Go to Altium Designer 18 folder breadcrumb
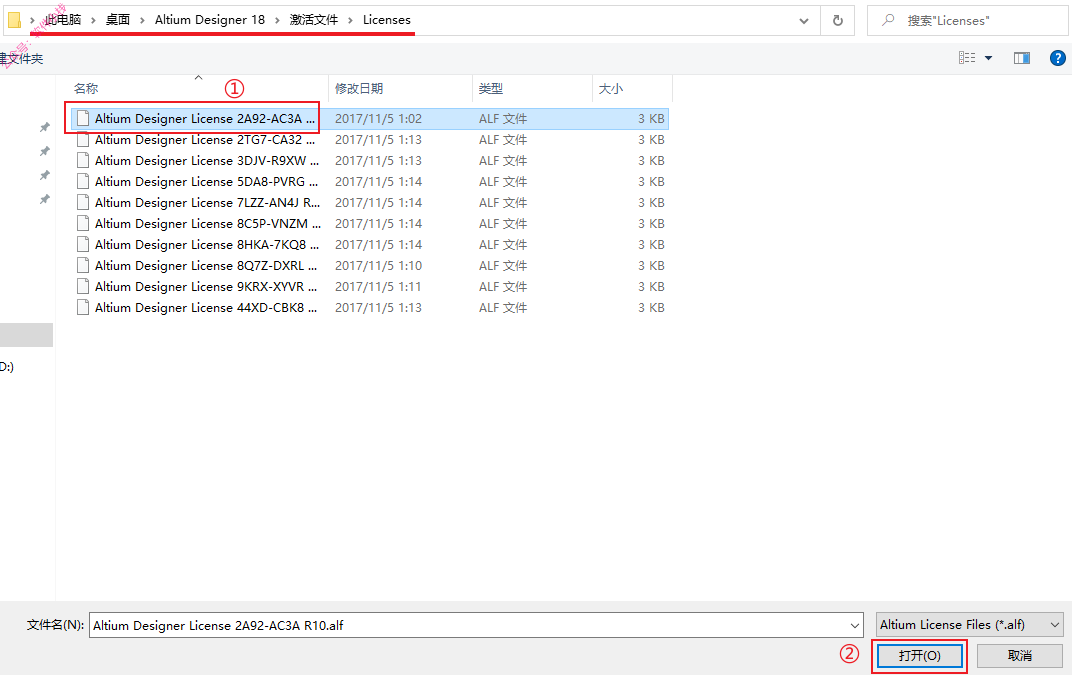 [x=209, y=20]
